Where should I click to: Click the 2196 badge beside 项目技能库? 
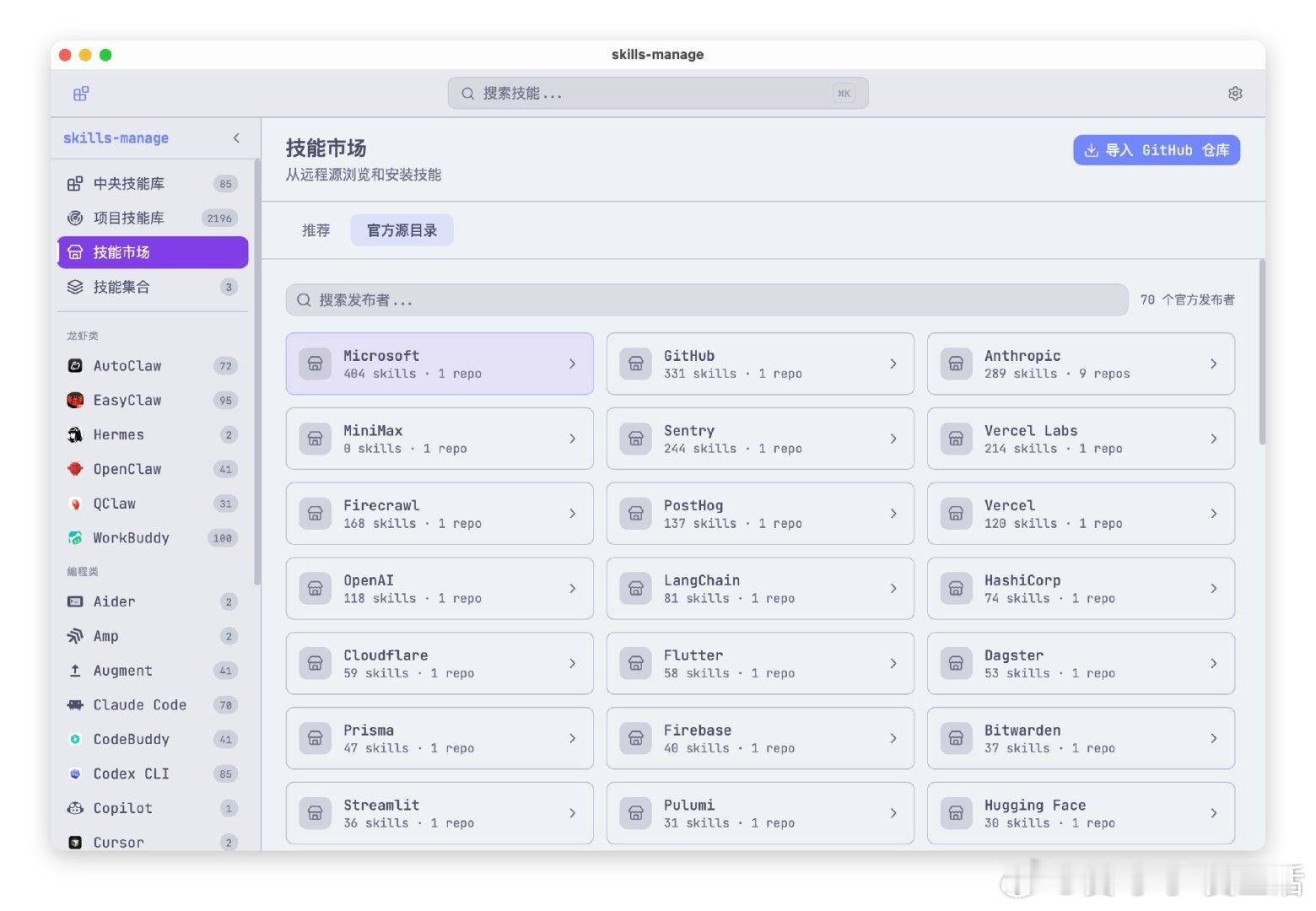click(219, 218)
